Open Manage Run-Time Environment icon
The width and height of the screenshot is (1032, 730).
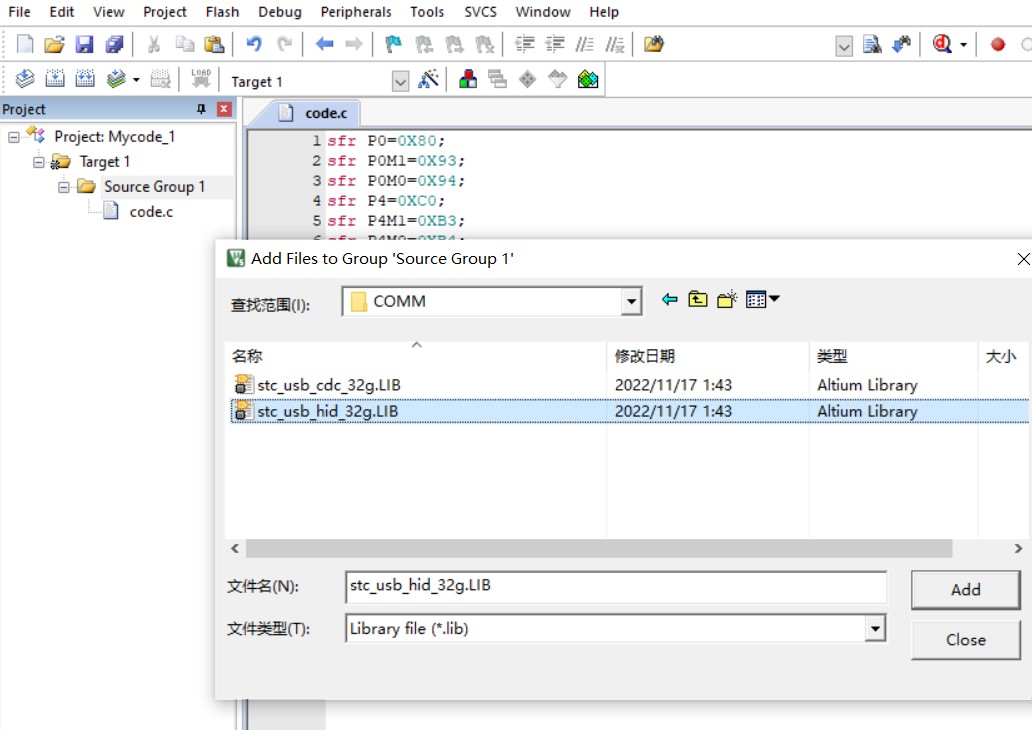point(527,80)
